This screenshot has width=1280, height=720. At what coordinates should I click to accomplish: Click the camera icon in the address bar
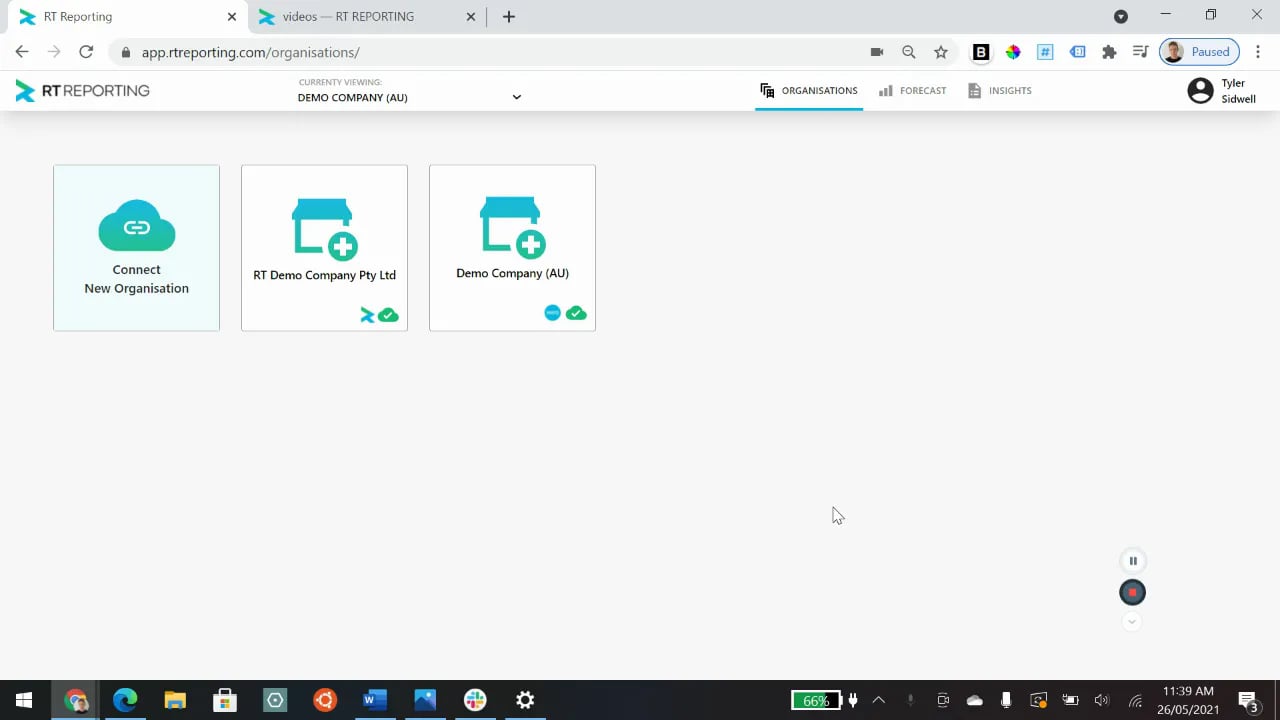(x=877, y=52)
